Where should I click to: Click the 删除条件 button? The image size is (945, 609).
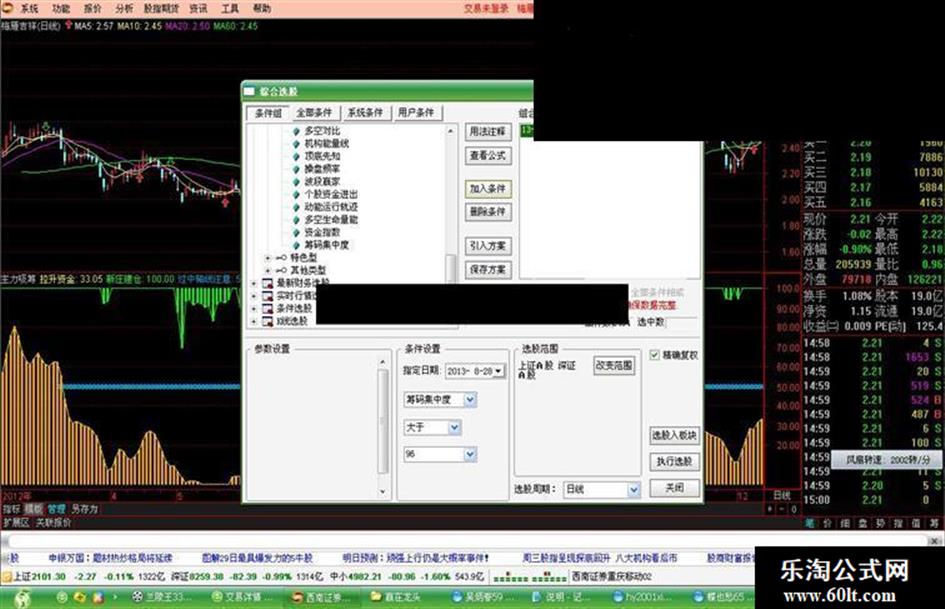(x=488, y=212)
